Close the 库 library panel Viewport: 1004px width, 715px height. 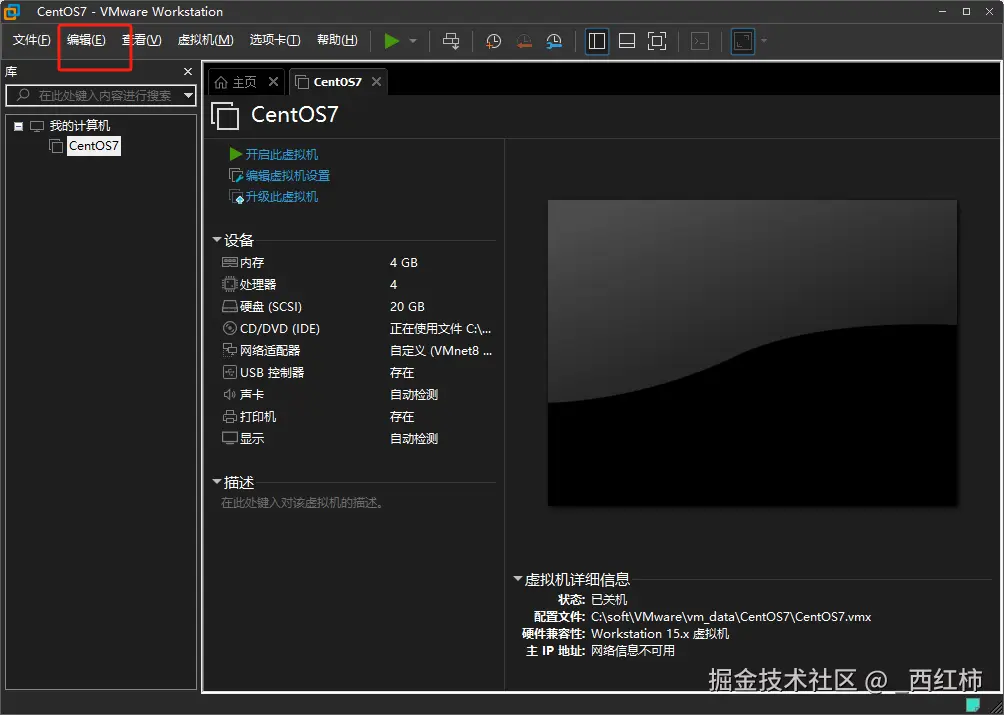point(188,72)
